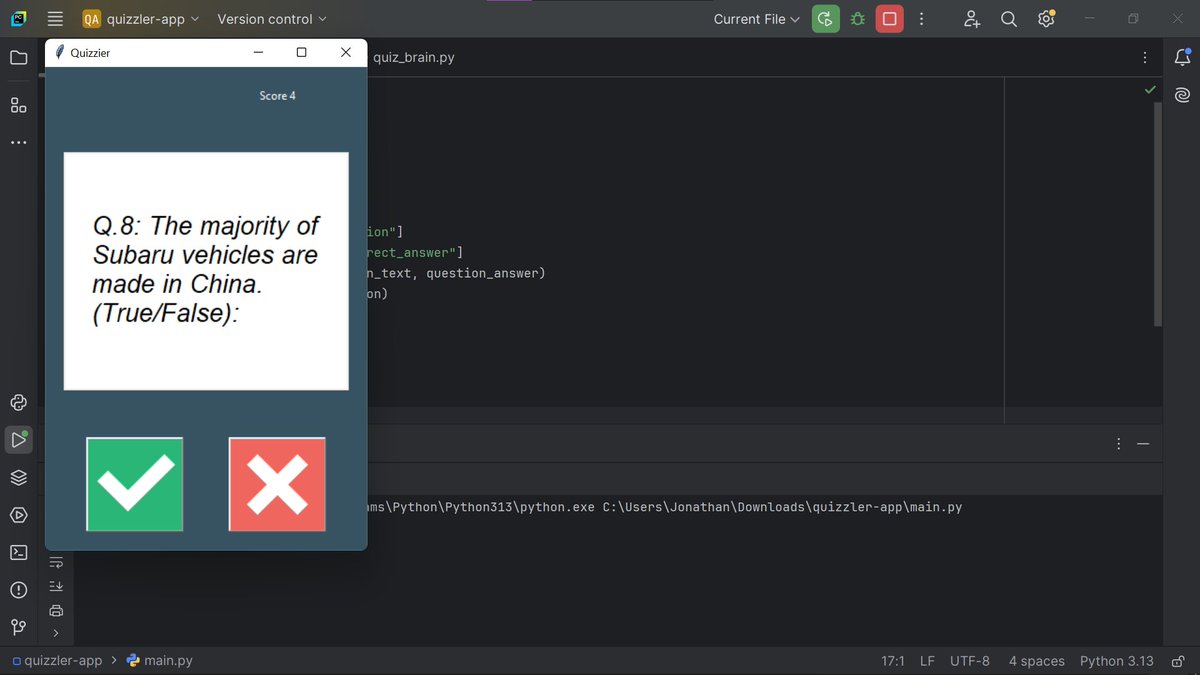Open the Services tool window icon
Viewport: 1200px width, 675px height.
18,515
